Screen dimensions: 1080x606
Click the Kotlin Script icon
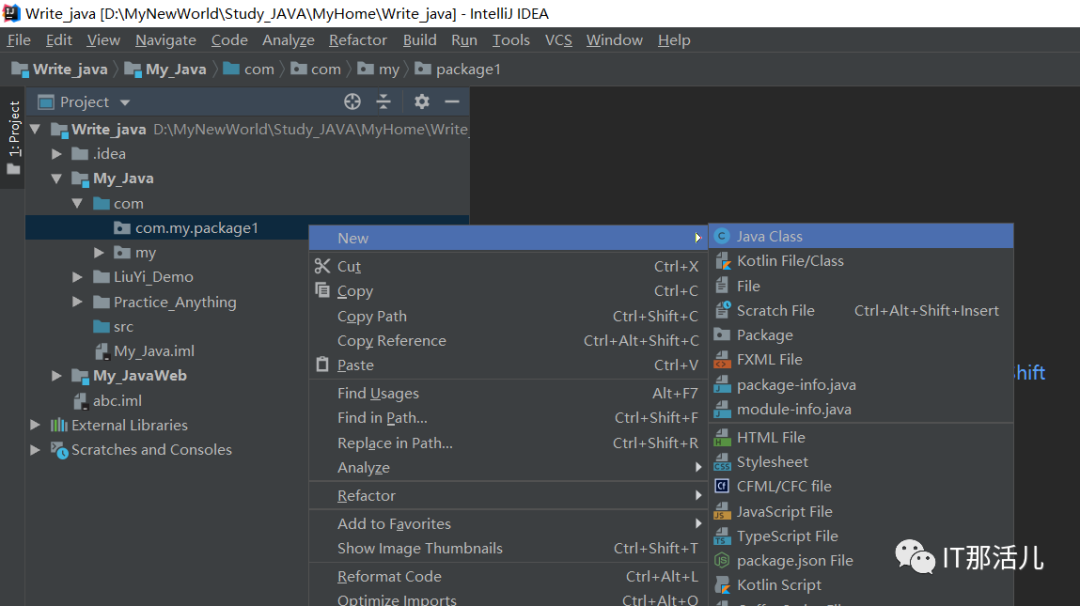[722, 585]
